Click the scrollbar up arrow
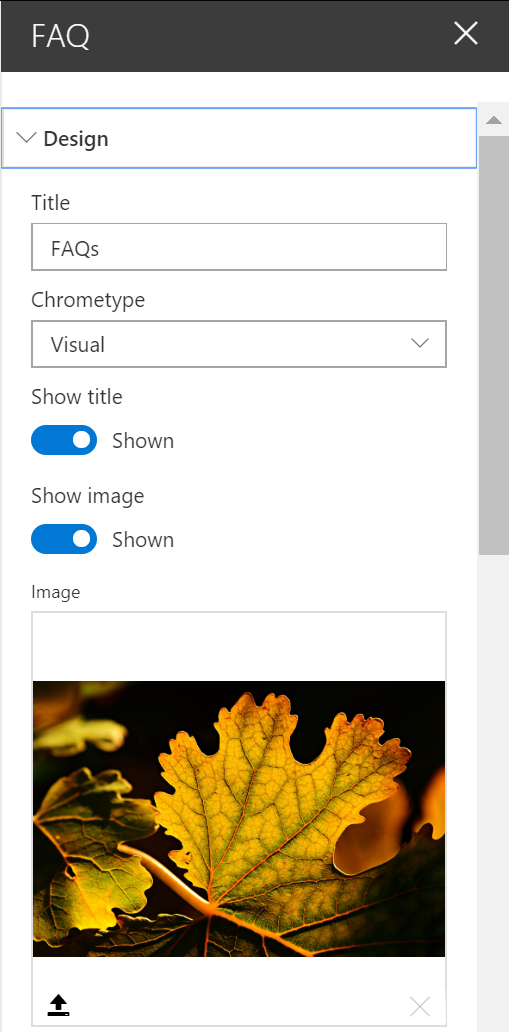 tap(494, 120)
